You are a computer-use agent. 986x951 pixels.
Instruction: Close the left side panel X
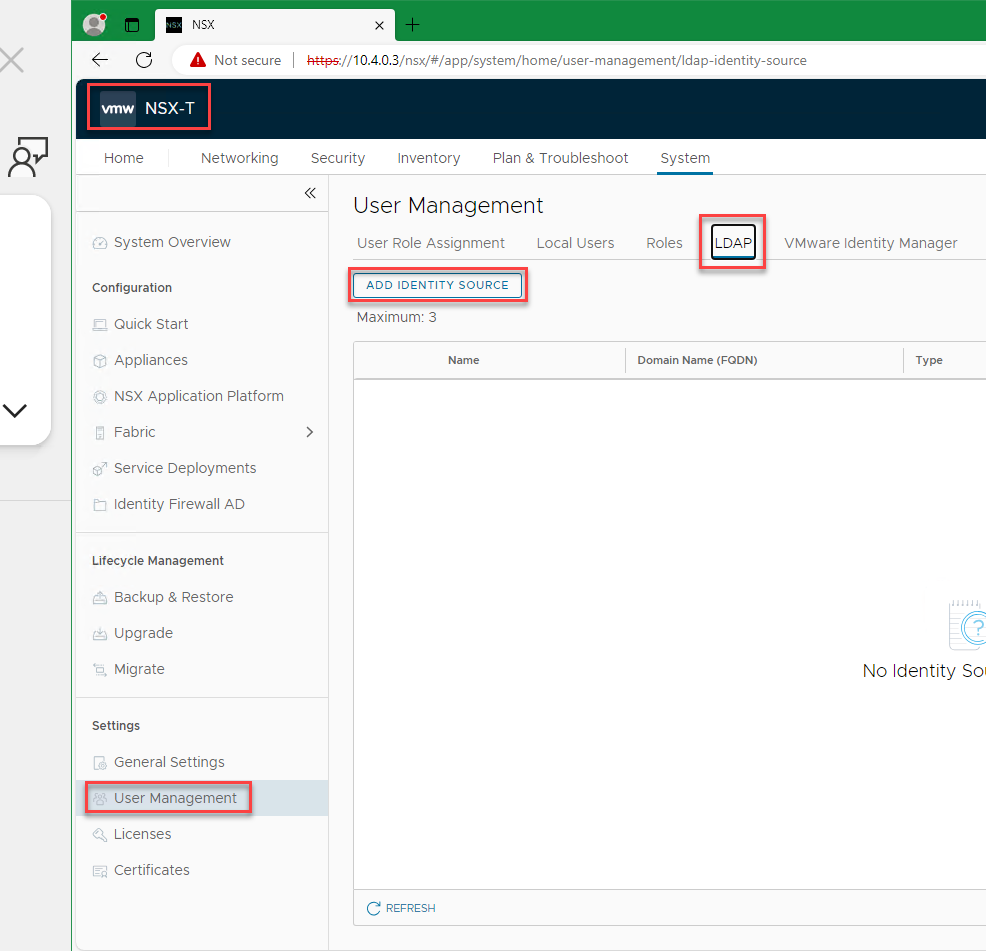[12, 60]
